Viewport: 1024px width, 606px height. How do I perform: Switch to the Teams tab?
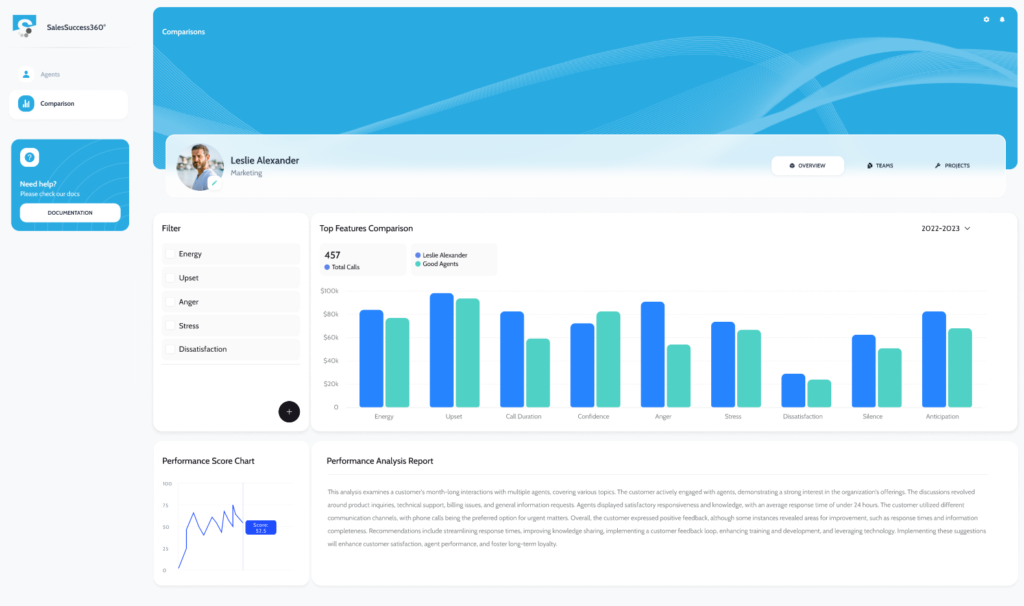click(880, 166)
